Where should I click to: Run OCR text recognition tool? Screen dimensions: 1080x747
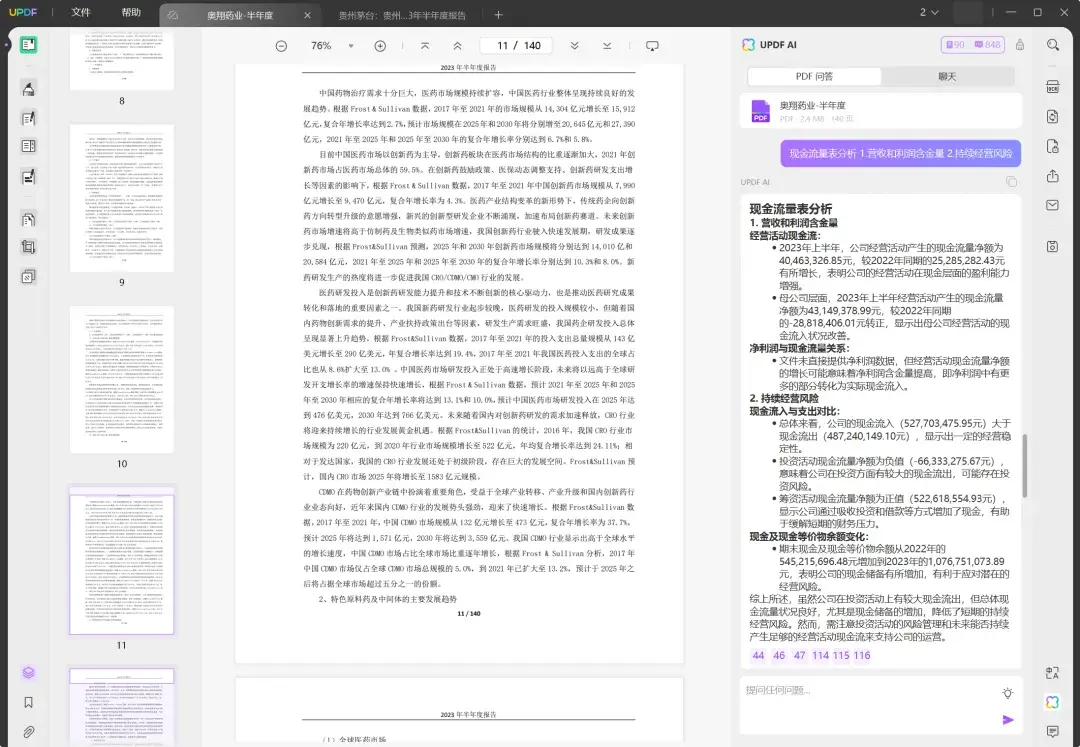(1052, 86)
